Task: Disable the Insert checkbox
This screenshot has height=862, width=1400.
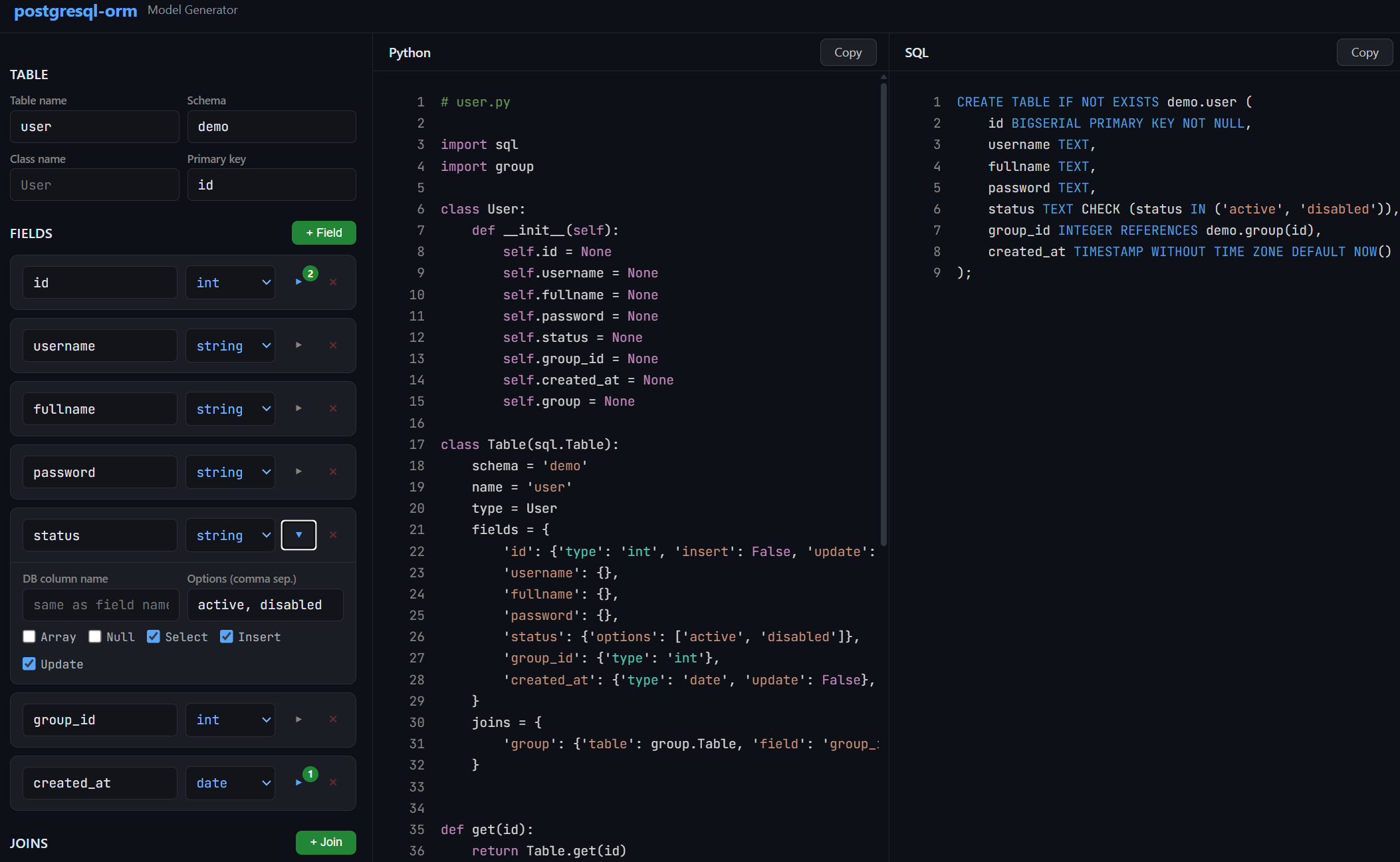Action: [227, 637]
